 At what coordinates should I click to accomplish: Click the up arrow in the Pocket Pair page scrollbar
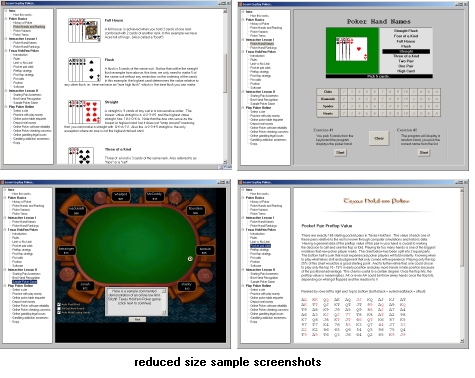(462, 190)
